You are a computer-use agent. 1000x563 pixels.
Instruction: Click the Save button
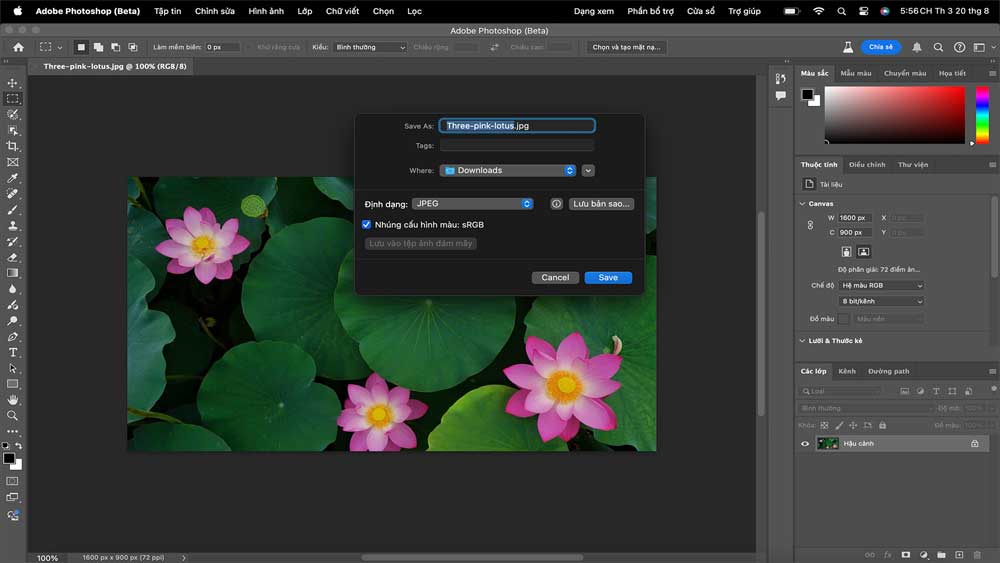click(x=608, y=277)
